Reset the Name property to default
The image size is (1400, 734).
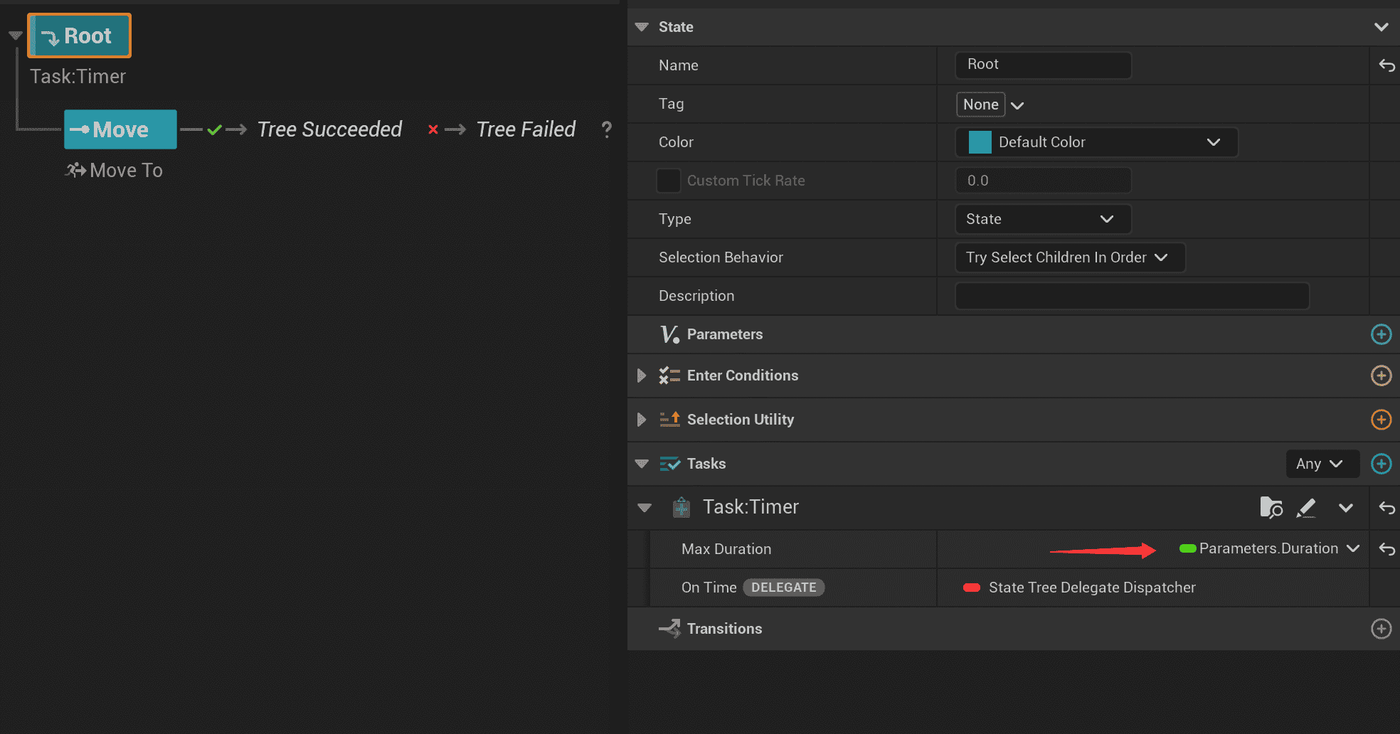[x=1386, y=65]
